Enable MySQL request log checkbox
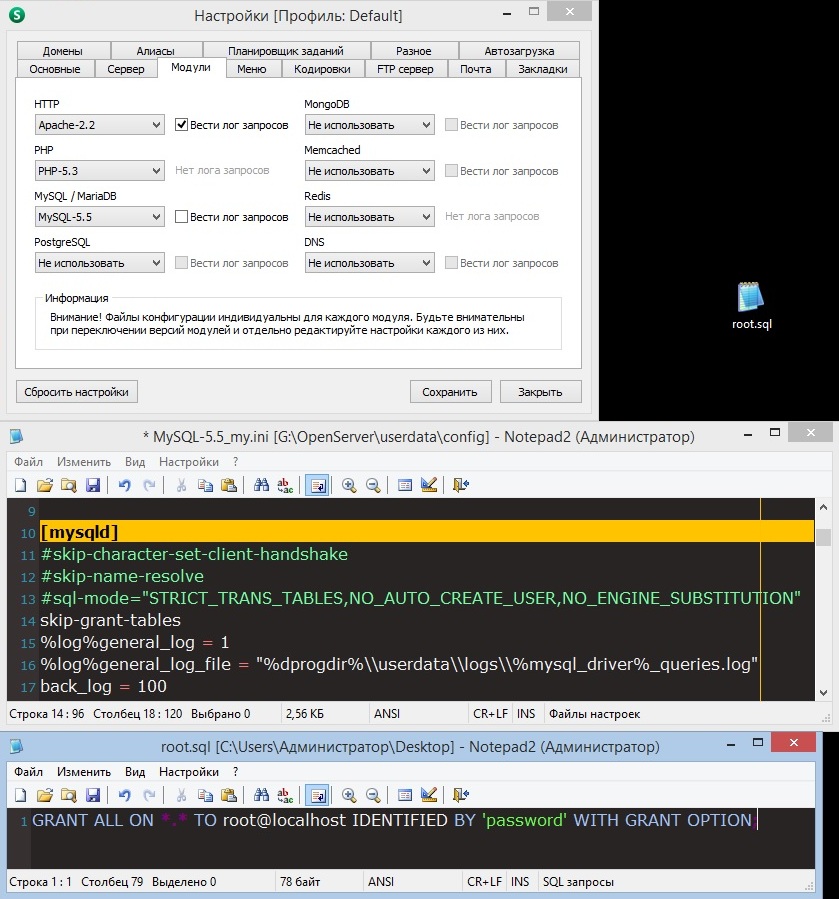The height and width of the screenshot is (899, 839). pos(182,217)
